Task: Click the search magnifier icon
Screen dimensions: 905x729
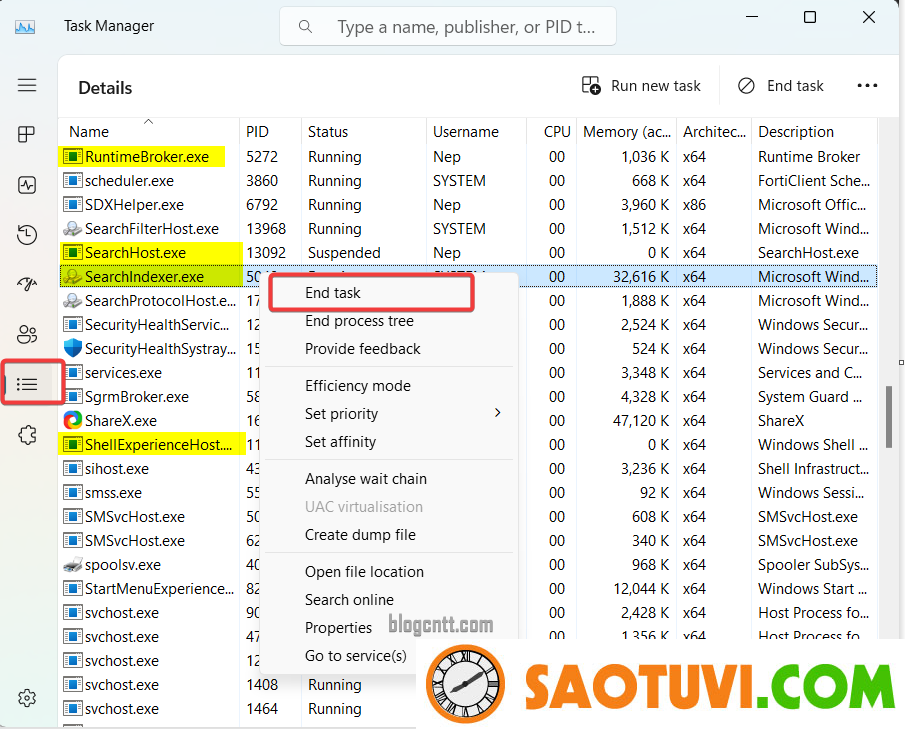Action: 305,27
